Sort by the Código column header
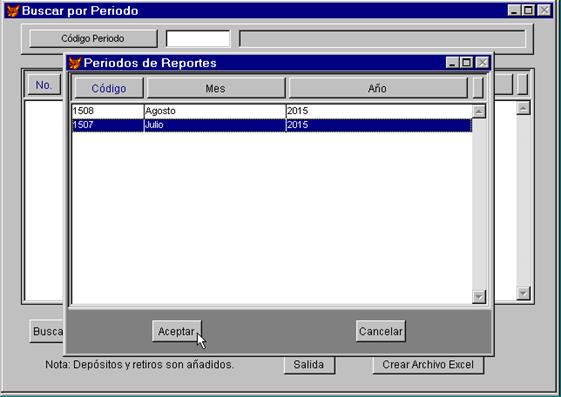 pos(109,88)
